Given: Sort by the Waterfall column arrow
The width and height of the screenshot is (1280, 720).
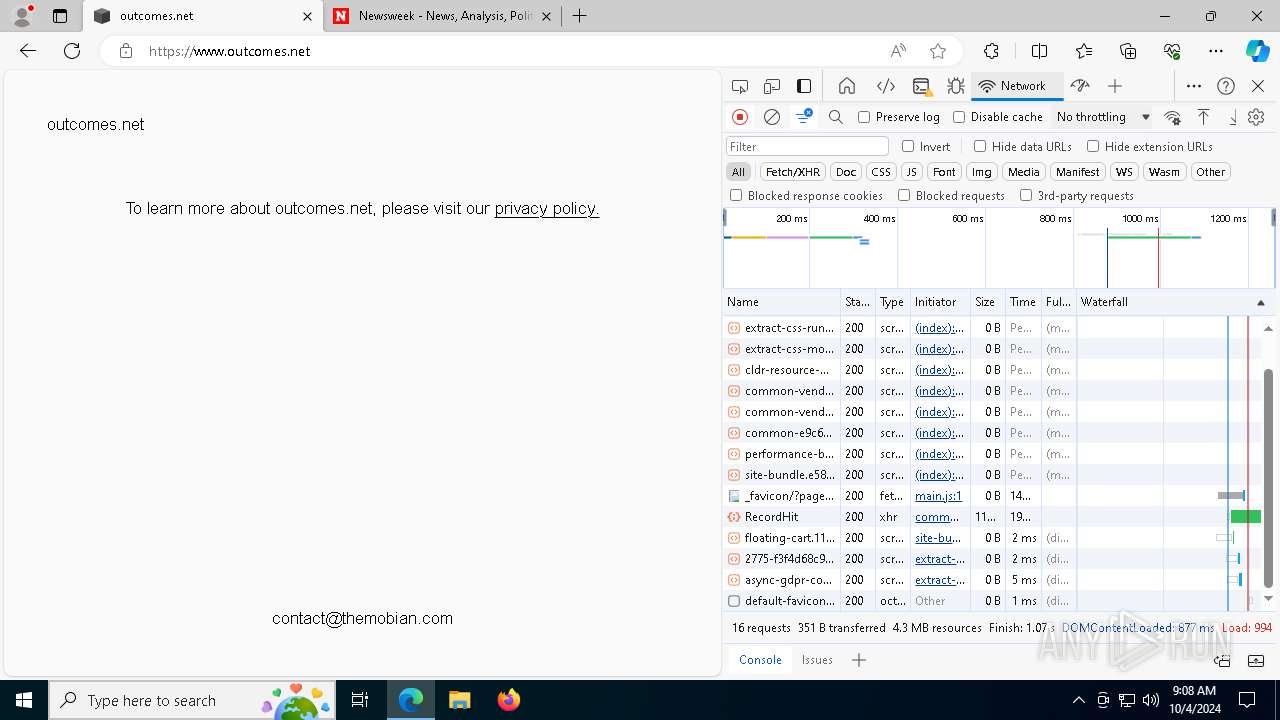Looking at the screenshot, I should click(1260, 302).
